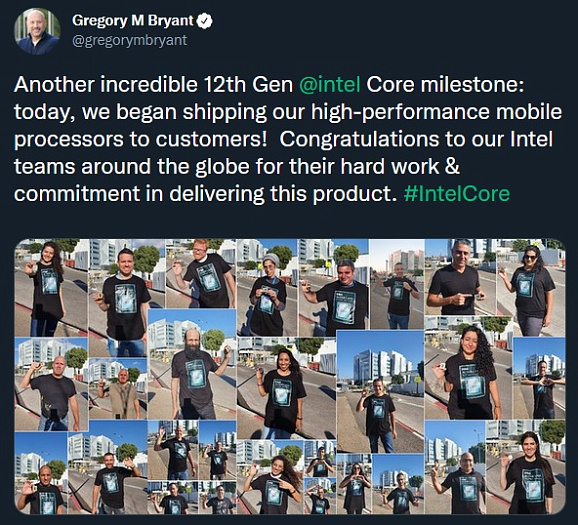Follow the #IntelCore hashtag
578x525 pixels.
457,194
